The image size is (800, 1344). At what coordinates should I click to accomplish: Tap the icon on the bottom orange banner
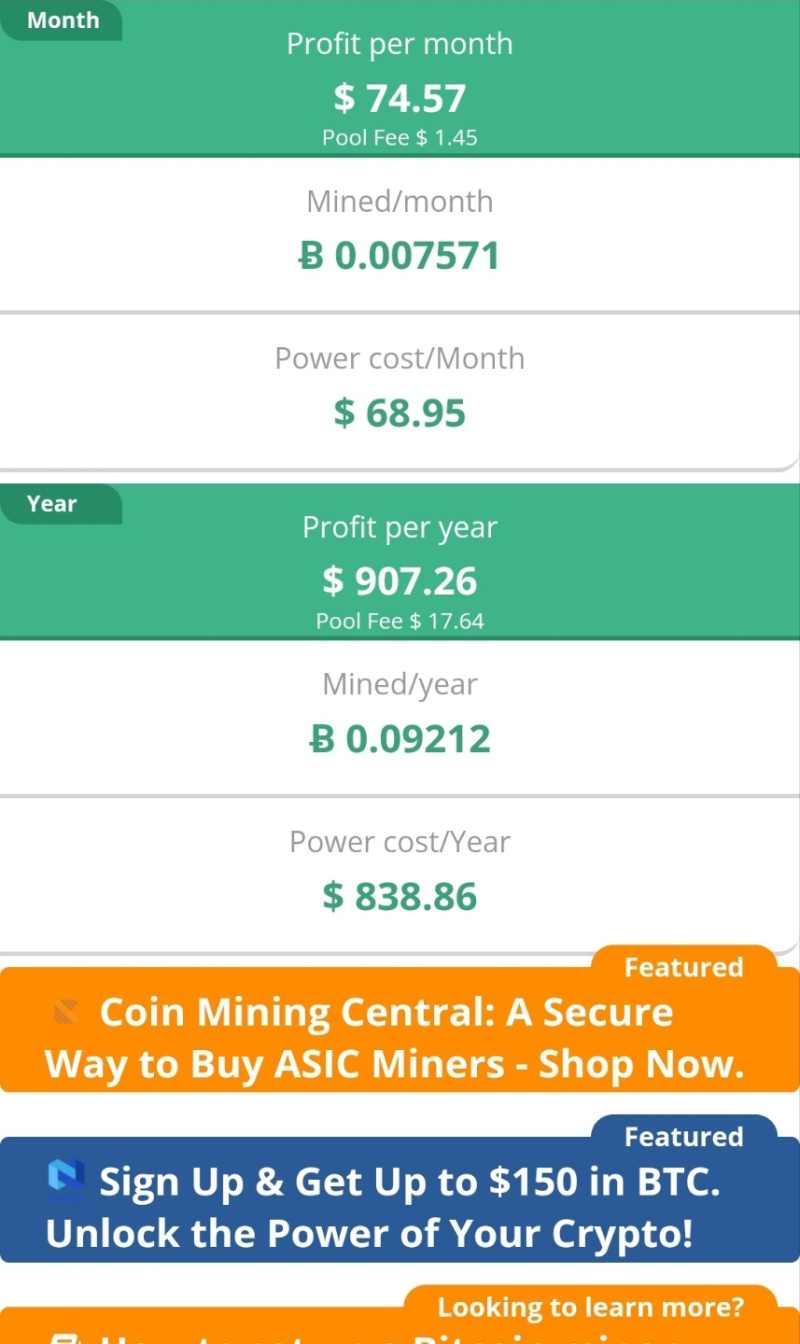pyautogui.click(x=66, y=1338)
